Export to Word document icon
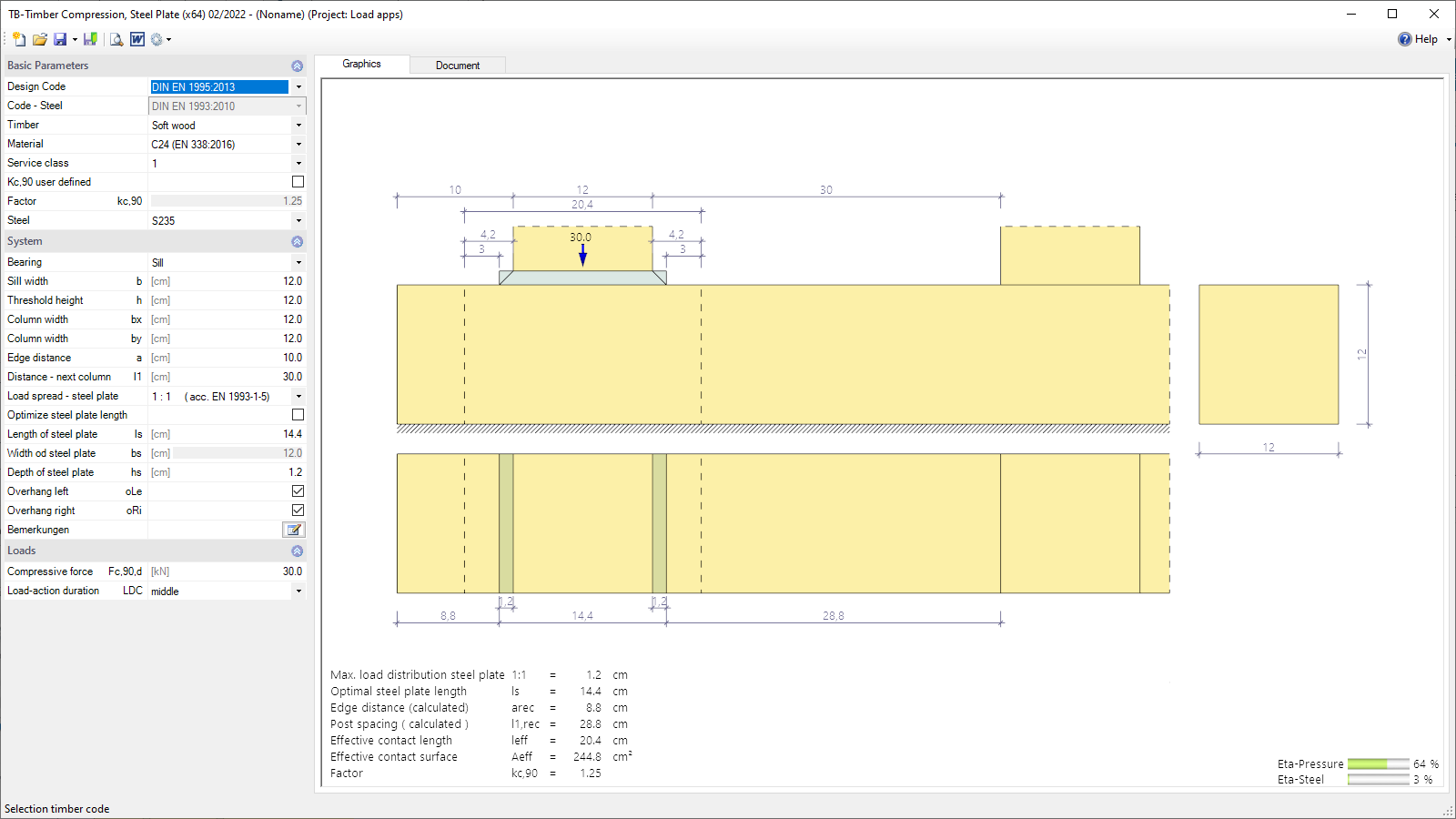Image resolution: width=1456 pixels, height=819 pixels. click(137, 39)
